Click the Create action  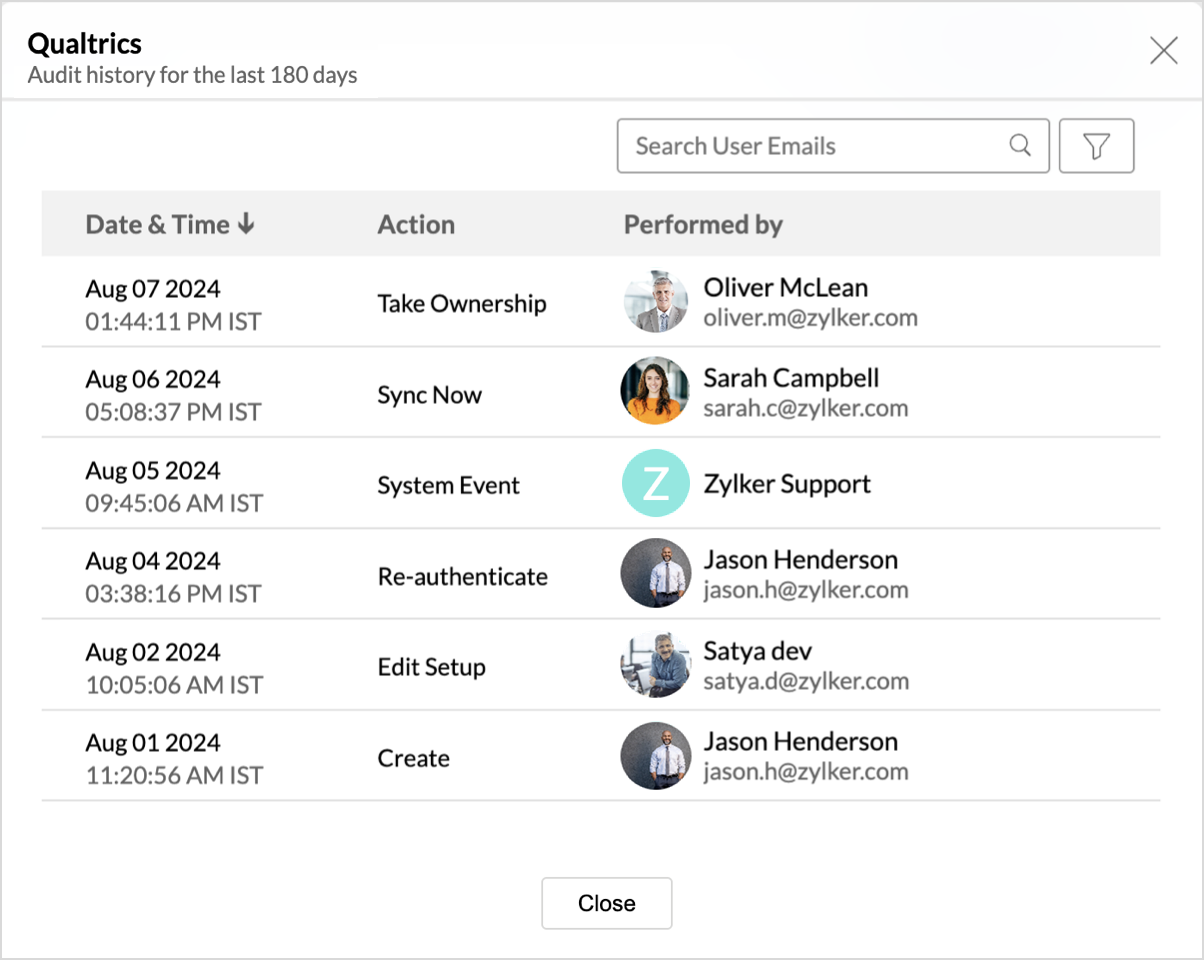tap(414, 758)
